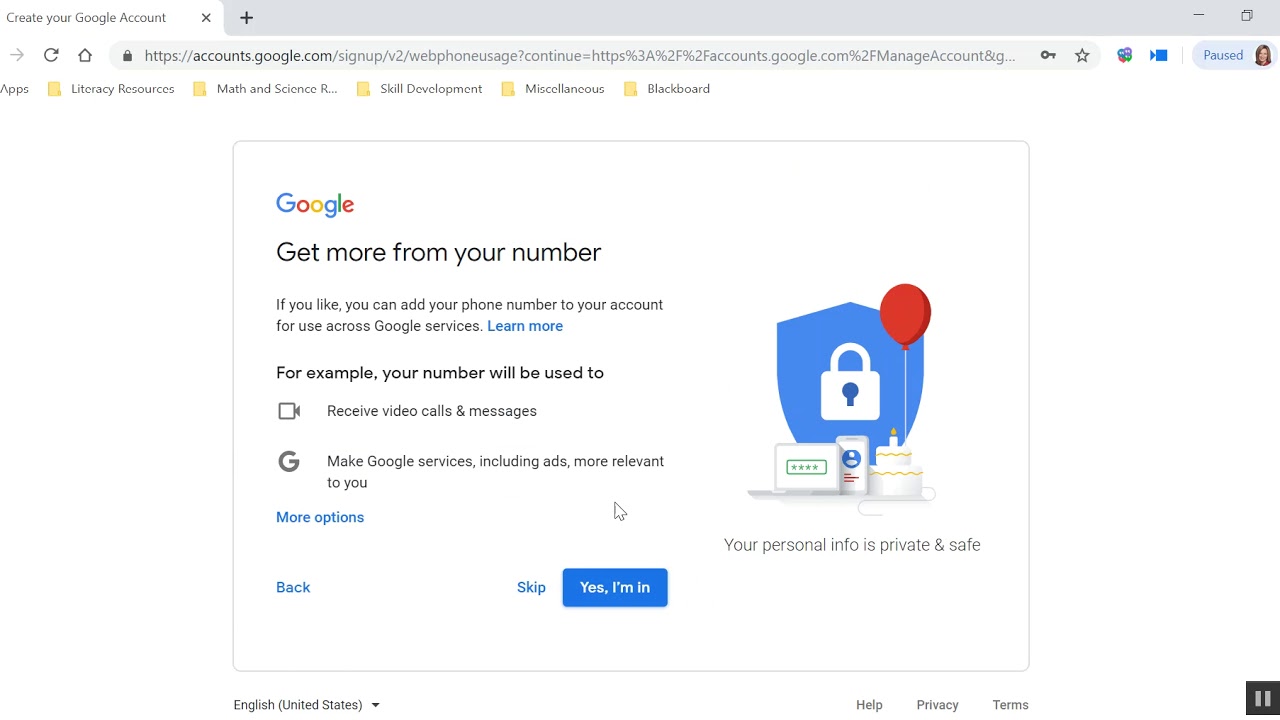Click the purple extension icon in toolbar
Image resolution: width=1280 pixels, height=720 pixels.
pyautogui.click(x=1125, y=56)
